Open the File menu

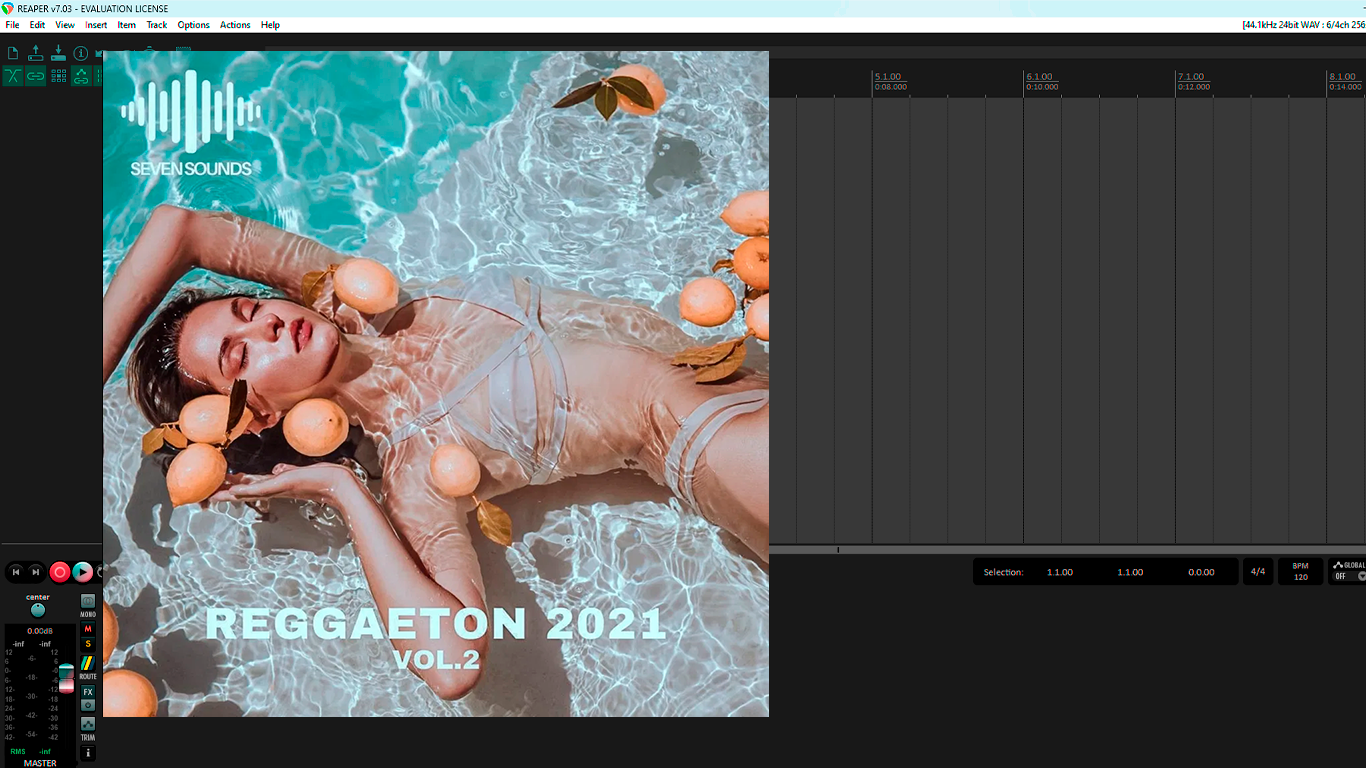[12, 25]
